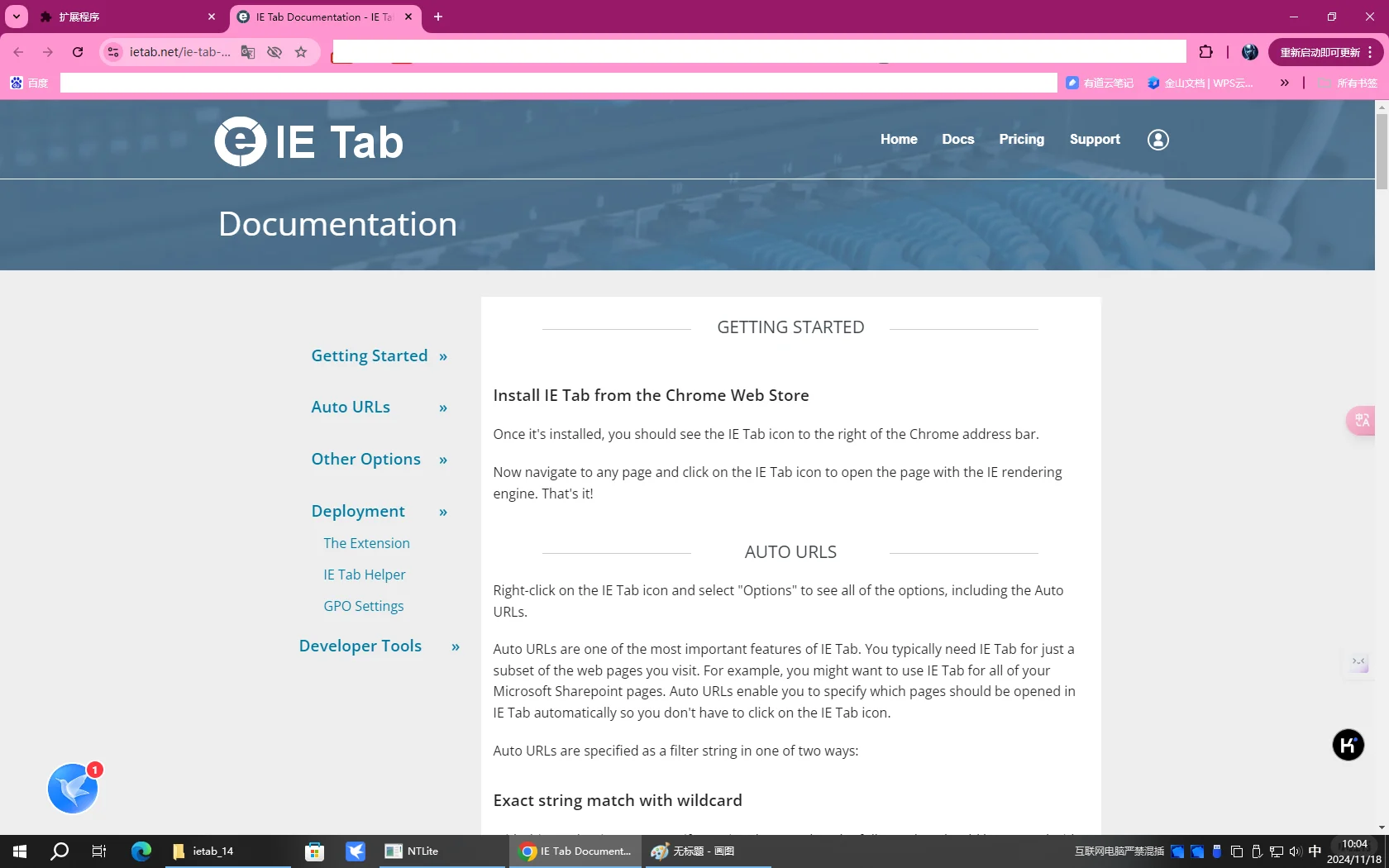The width and height of the screenshot is (1389, 868).
Task: Click the pink translate floating button
Action: coord(1361,420)
